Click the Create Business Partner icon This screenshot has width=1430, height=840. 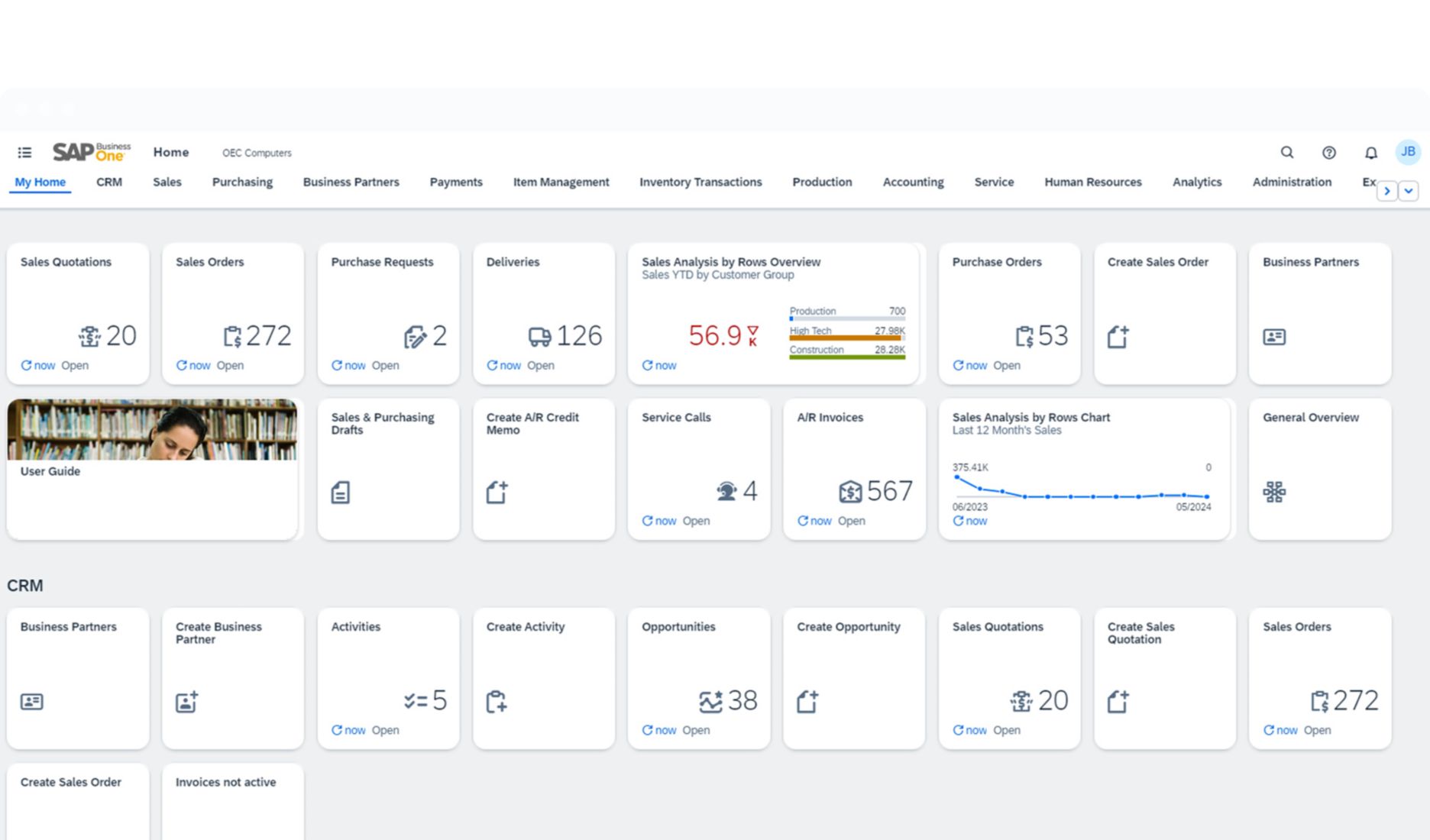(186, 701)
